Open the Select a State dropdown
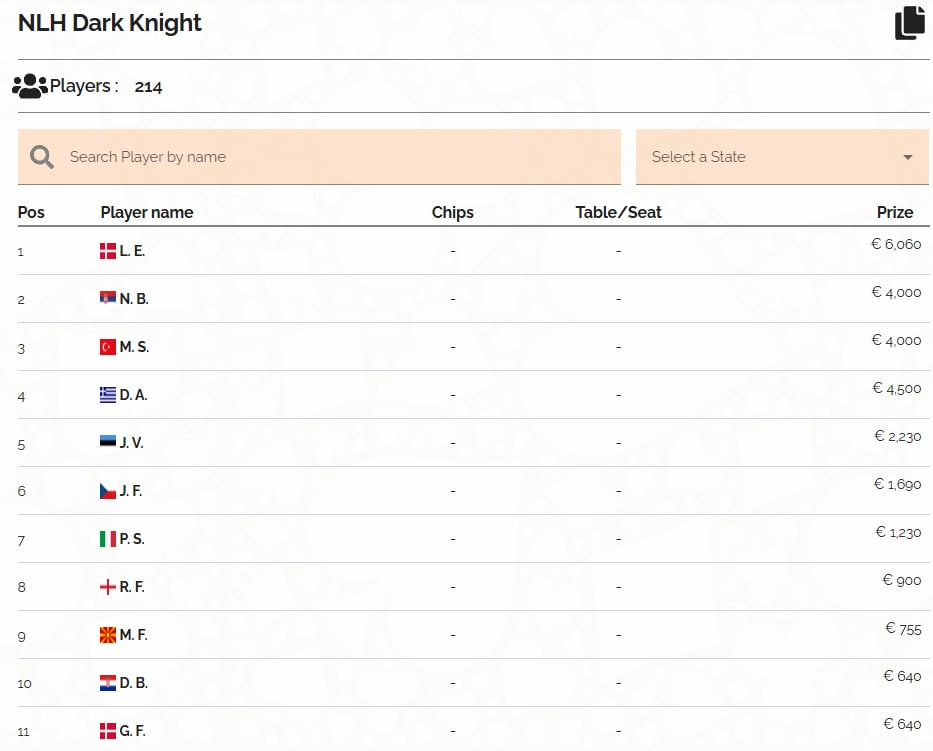933x751 pixels. coord(770,157)
